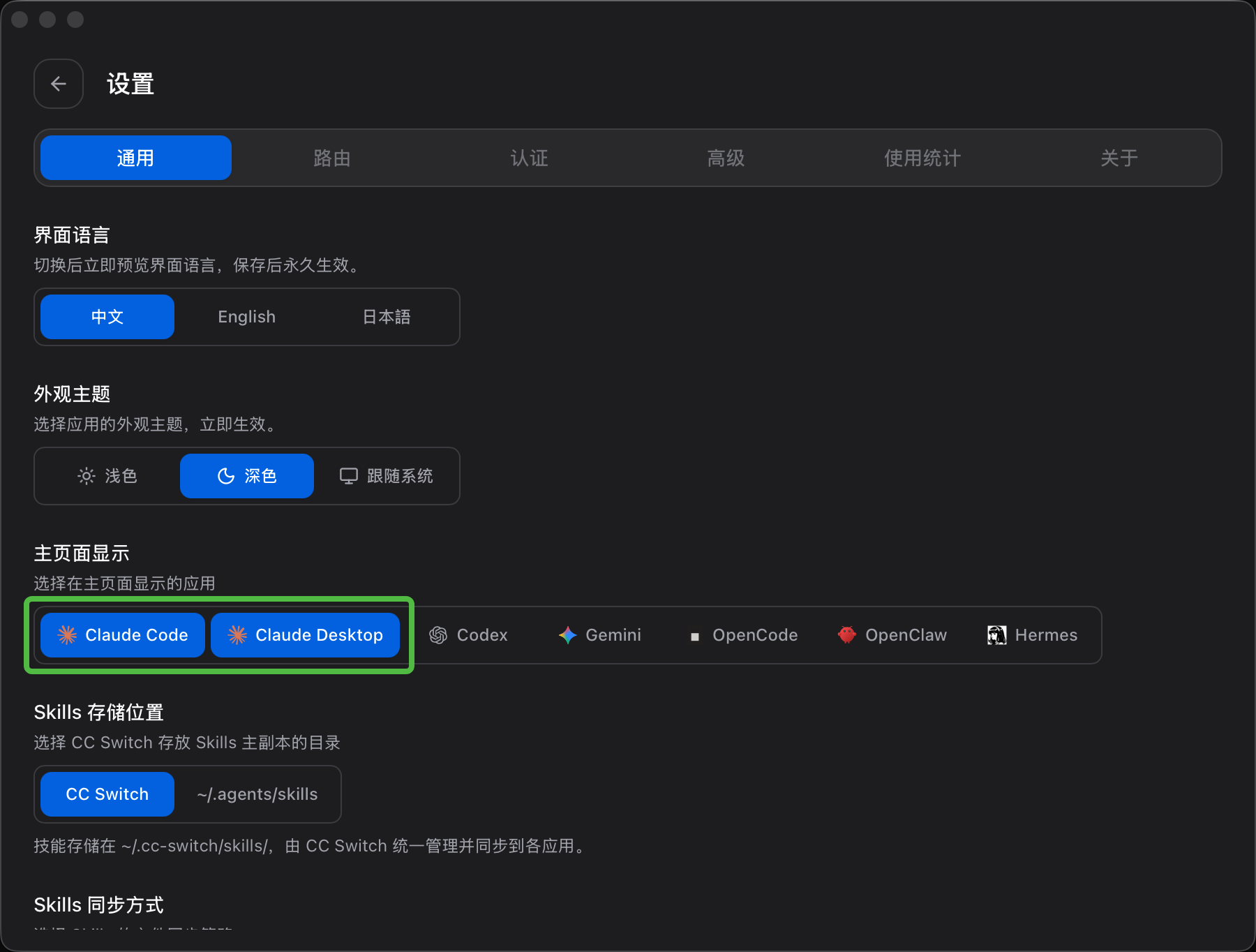Click the sun icon for light theme
Screen dimensions: 1256x952
pos(87,476)
